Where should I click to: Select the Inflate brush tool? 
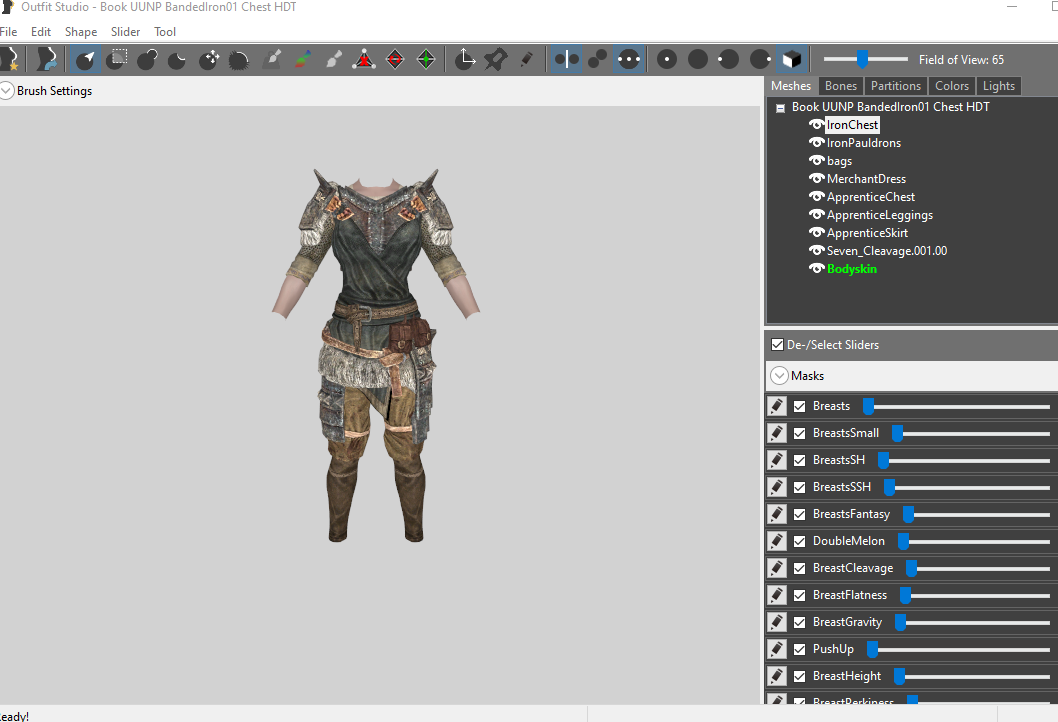point(147,59)
